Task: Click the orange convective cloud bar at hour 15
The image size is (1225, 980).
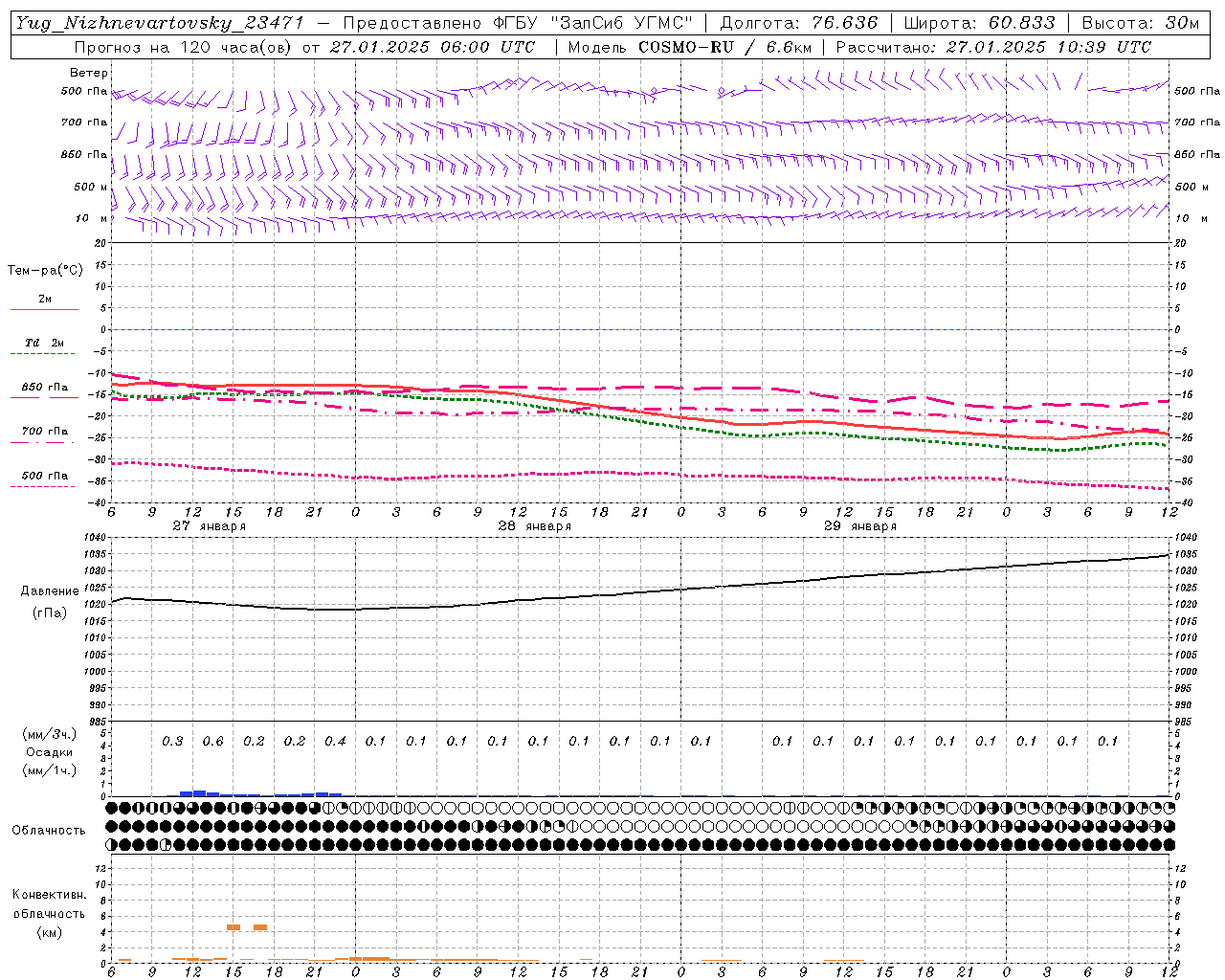Action: (x=234, y=927)
